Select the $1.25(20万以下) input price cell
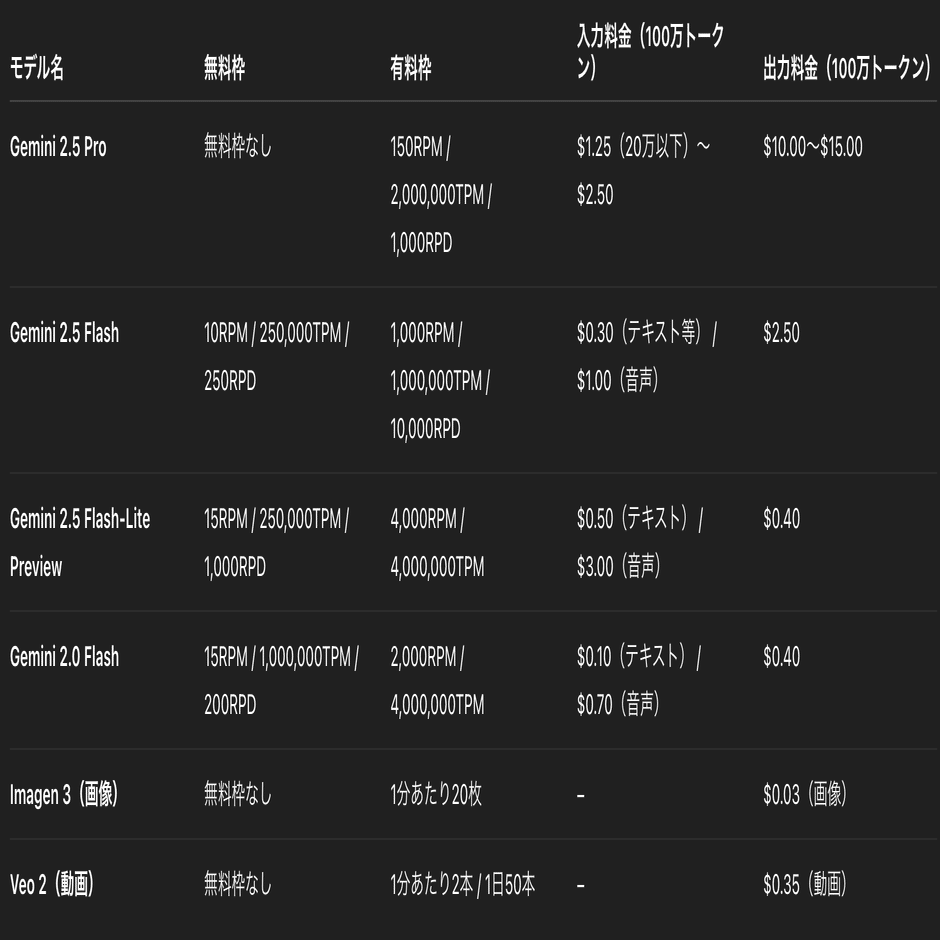The height and width of the screenshot is (940, 940). pyautogui.click(x=643, y=171)
